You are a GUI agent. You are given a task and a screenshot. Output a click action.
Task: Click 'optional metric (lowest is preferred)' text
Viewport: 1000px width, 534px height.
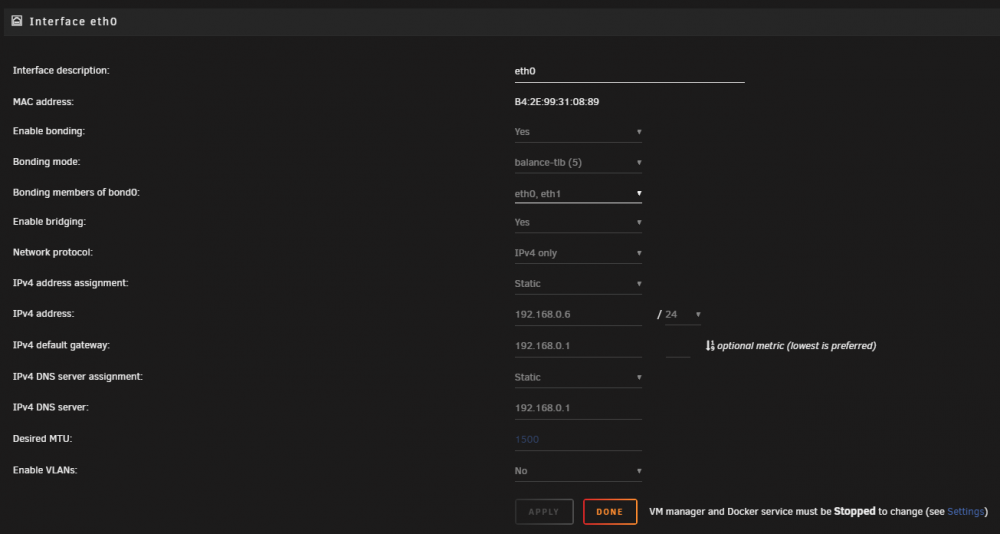pos(797,346)
